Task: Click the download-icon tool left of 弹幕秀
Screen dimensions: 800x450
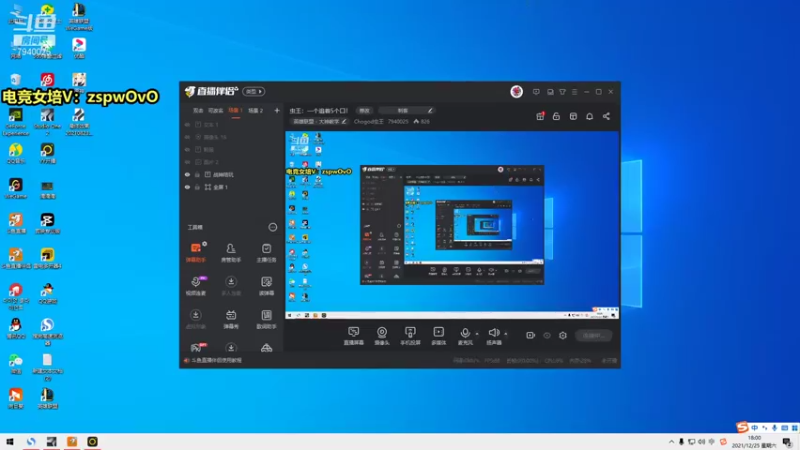Action: [x=195, y=319]
